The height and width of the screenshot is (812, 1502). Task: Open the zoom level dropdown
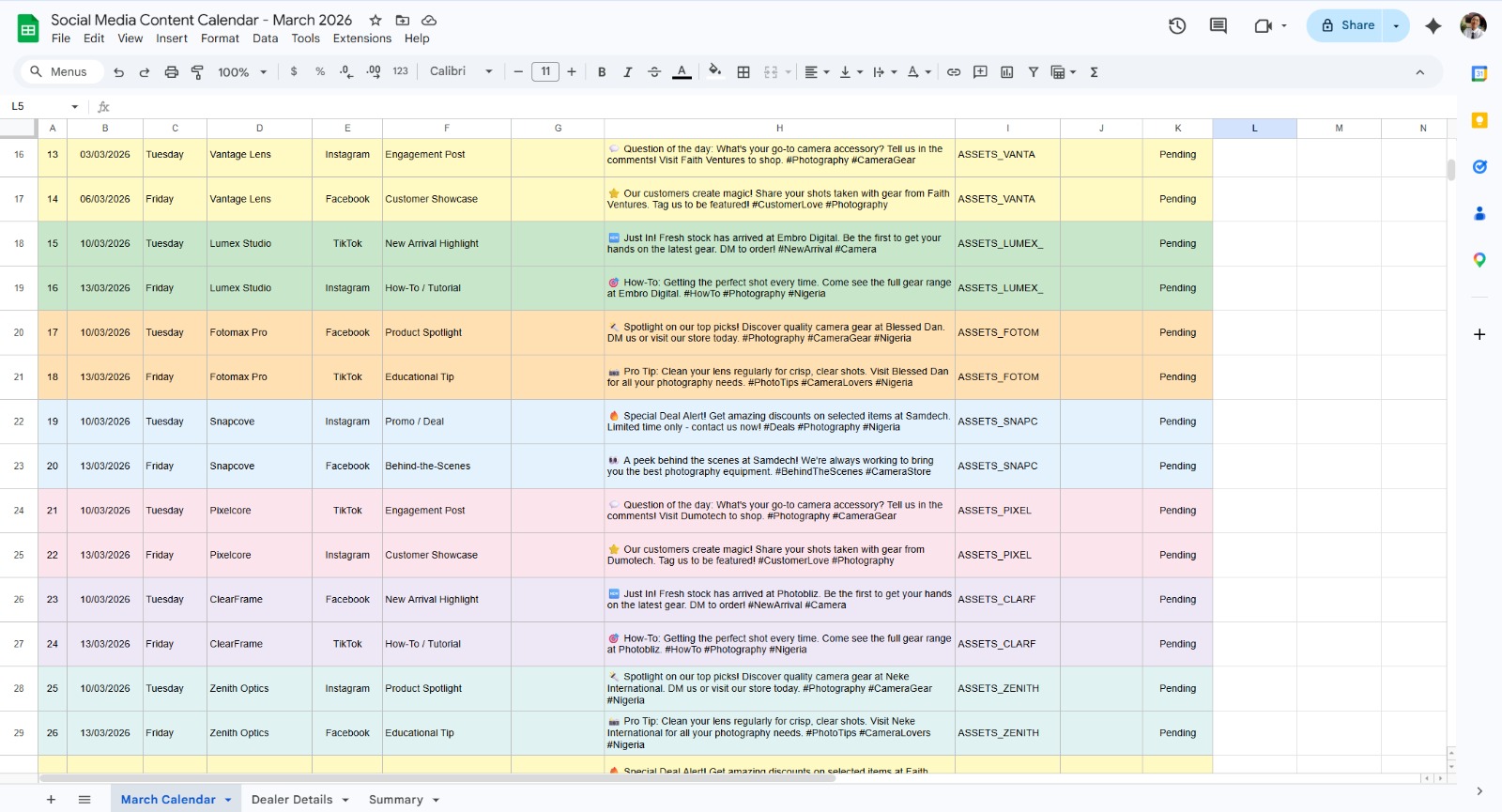[243, 72]
